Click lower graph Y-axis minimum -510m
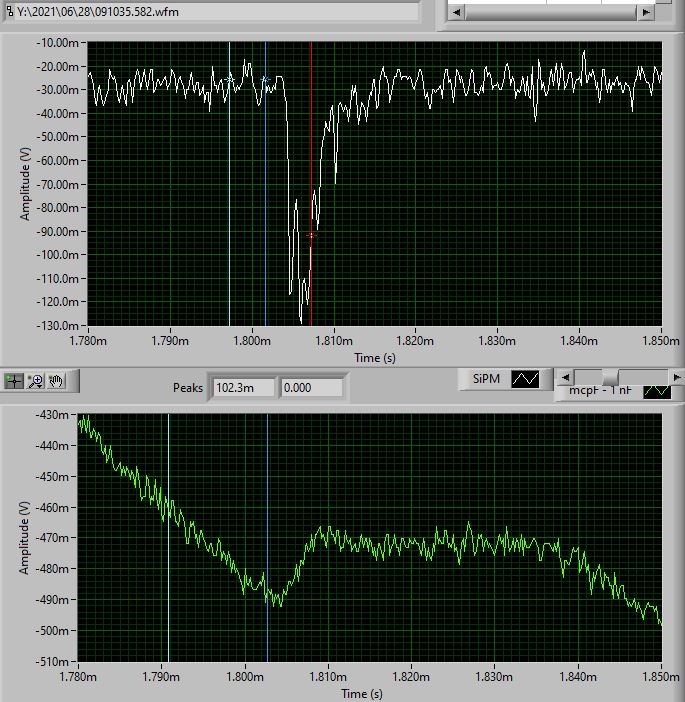Viewport: 685px width, 702px height. 52,662
